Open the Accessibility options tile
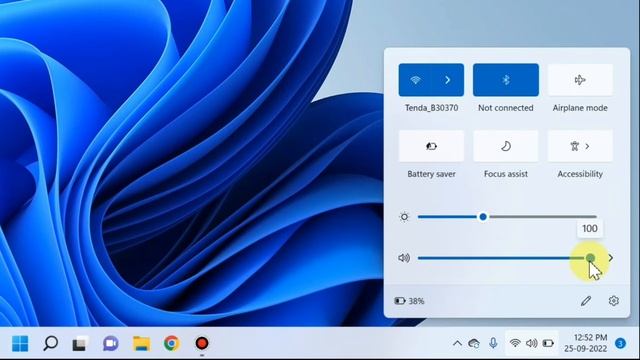Viewport: 640px width, 360px height. [x=580, y=146]
